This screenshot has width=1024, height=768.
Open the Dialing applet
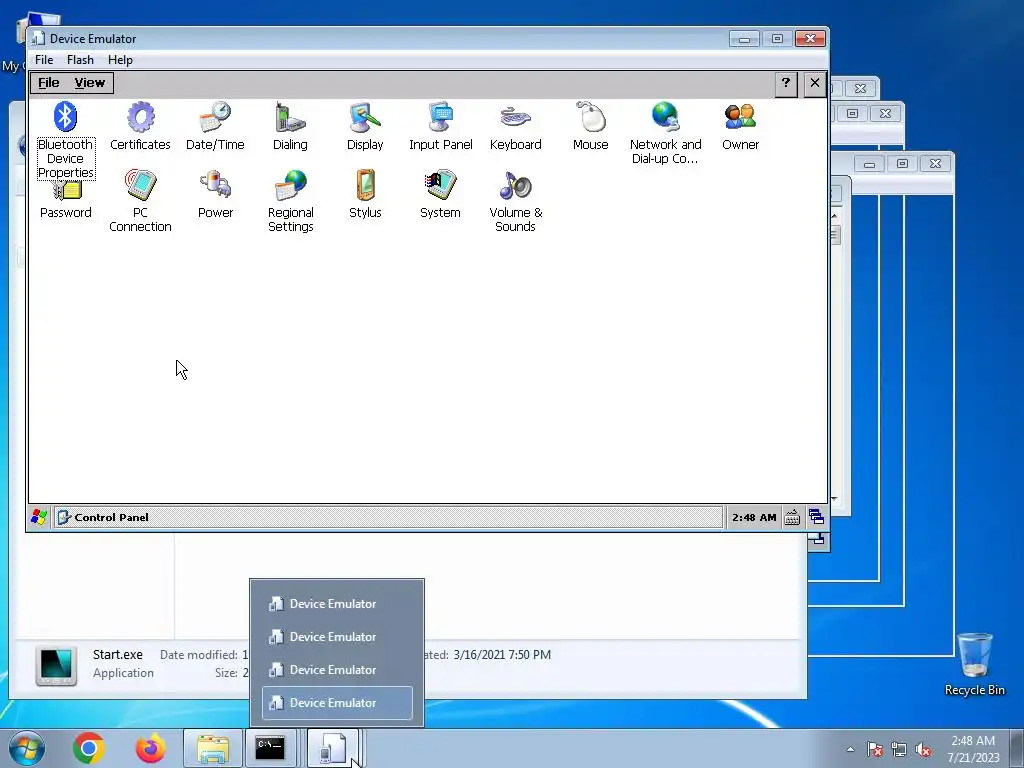(x=290, y=127)
